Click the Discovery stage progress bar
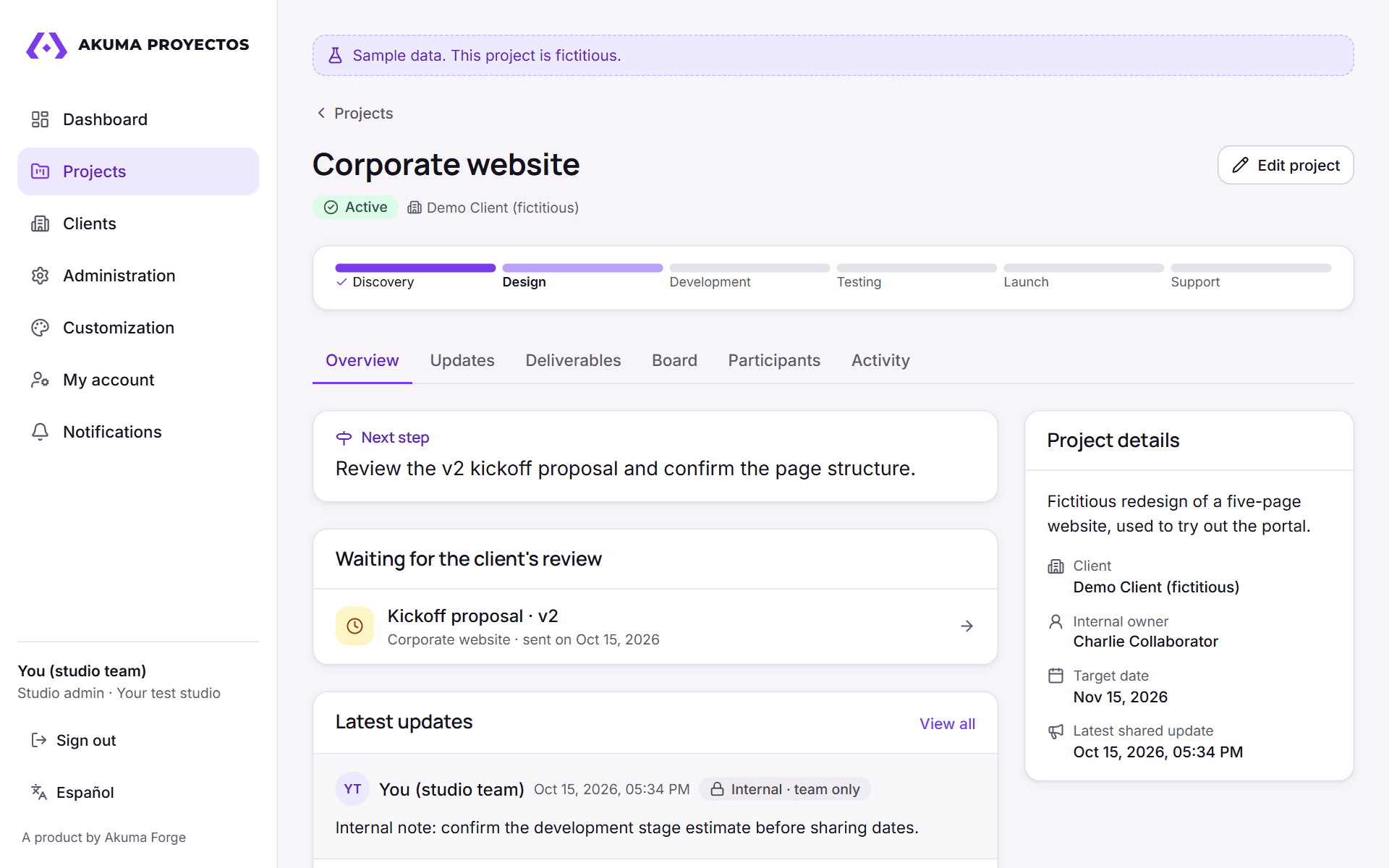The width and height of the screenshot is (1389, 868). pyautogui.click(x=415, y=268)
